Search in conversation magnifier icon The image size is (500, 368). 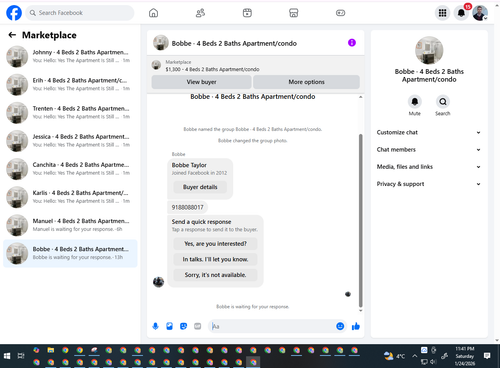443,102
